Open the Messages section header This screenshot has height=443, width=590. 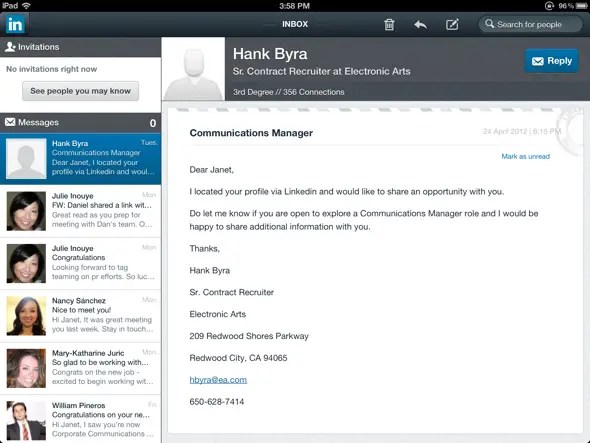coord(81,123)
